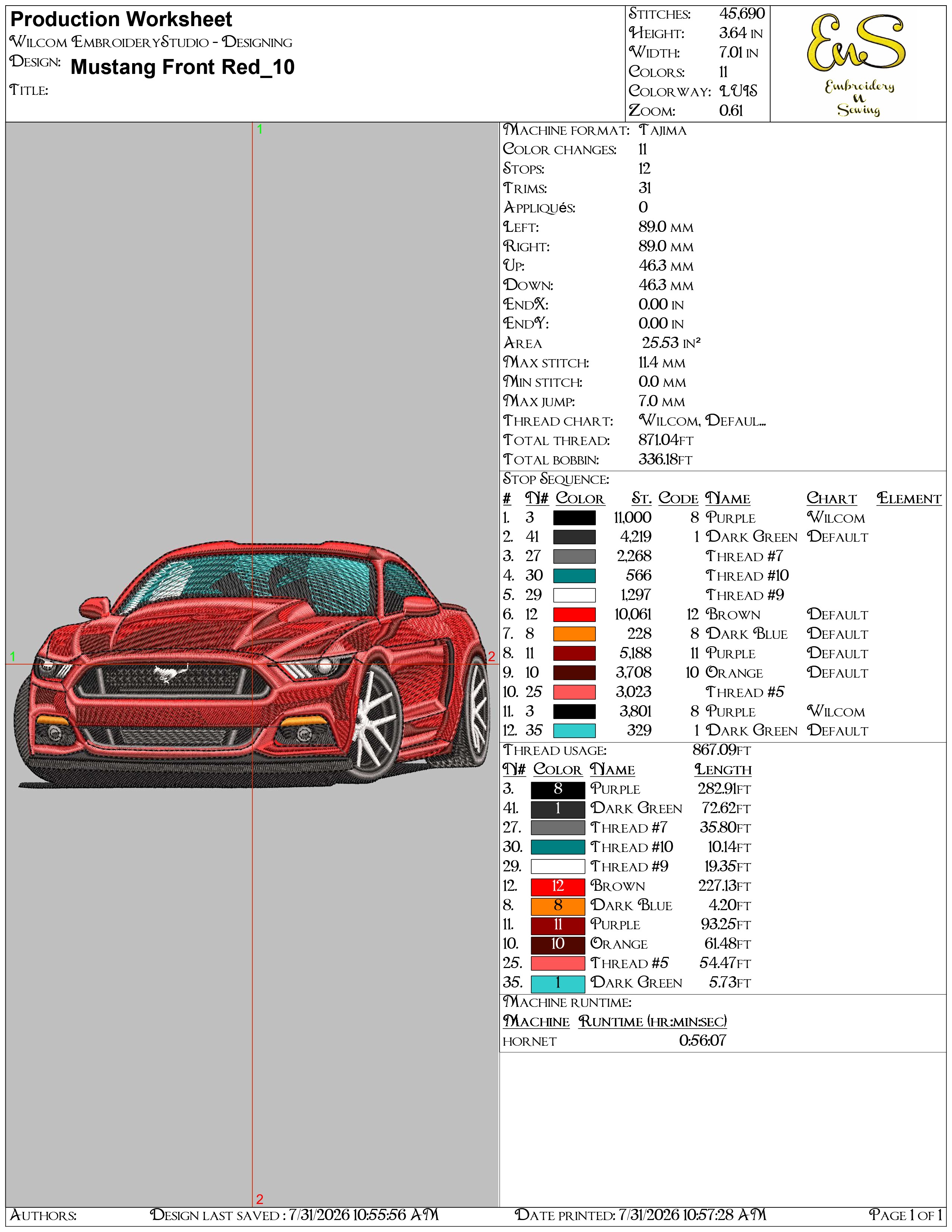Image resolution: width=952 pixels, height=1232 pixels.
Task: Click the trims value "31"
Action: pyautogui.click(x=645, y=188)
